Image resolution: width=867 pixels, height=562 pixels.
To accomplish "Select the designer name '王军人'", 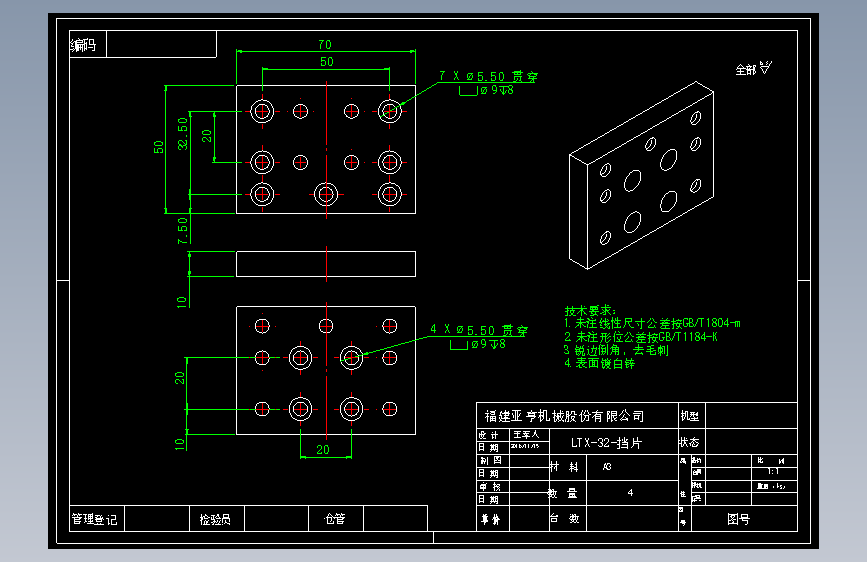I will pos(526,435).
